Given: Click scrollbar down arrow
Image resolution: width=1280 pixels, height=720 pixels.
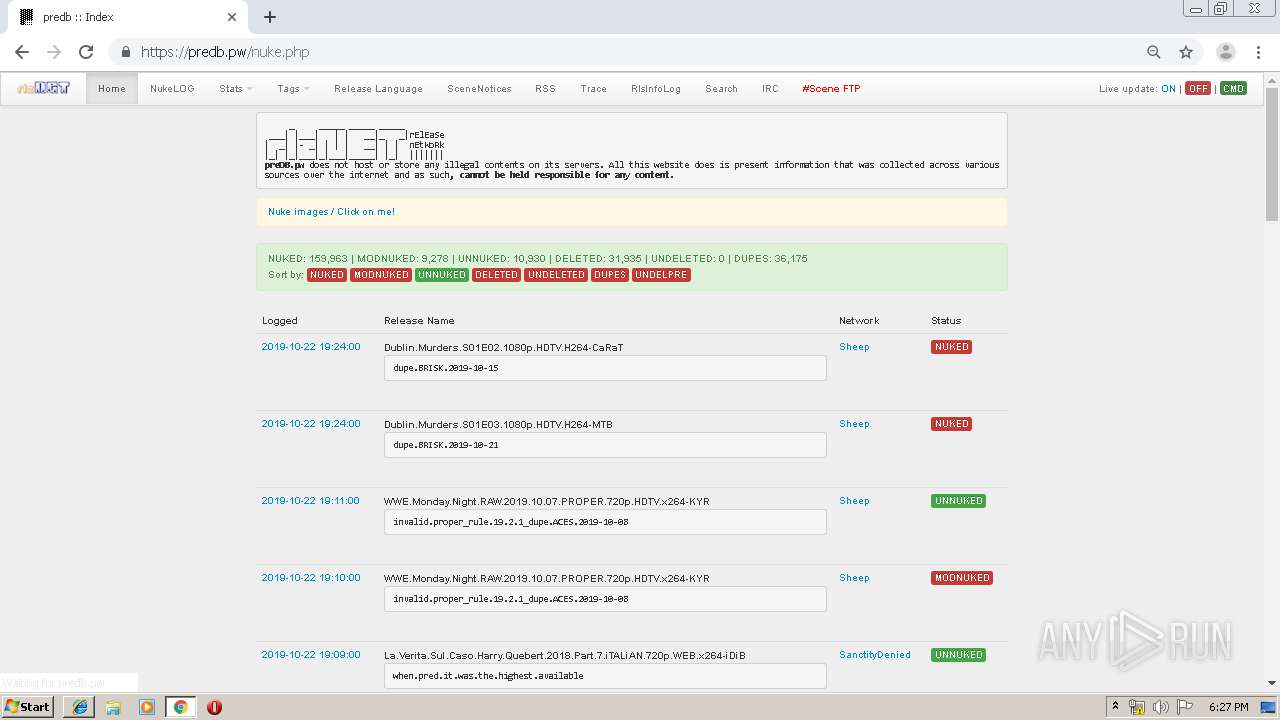Looking at the screenshot, I should (1272, 683).
